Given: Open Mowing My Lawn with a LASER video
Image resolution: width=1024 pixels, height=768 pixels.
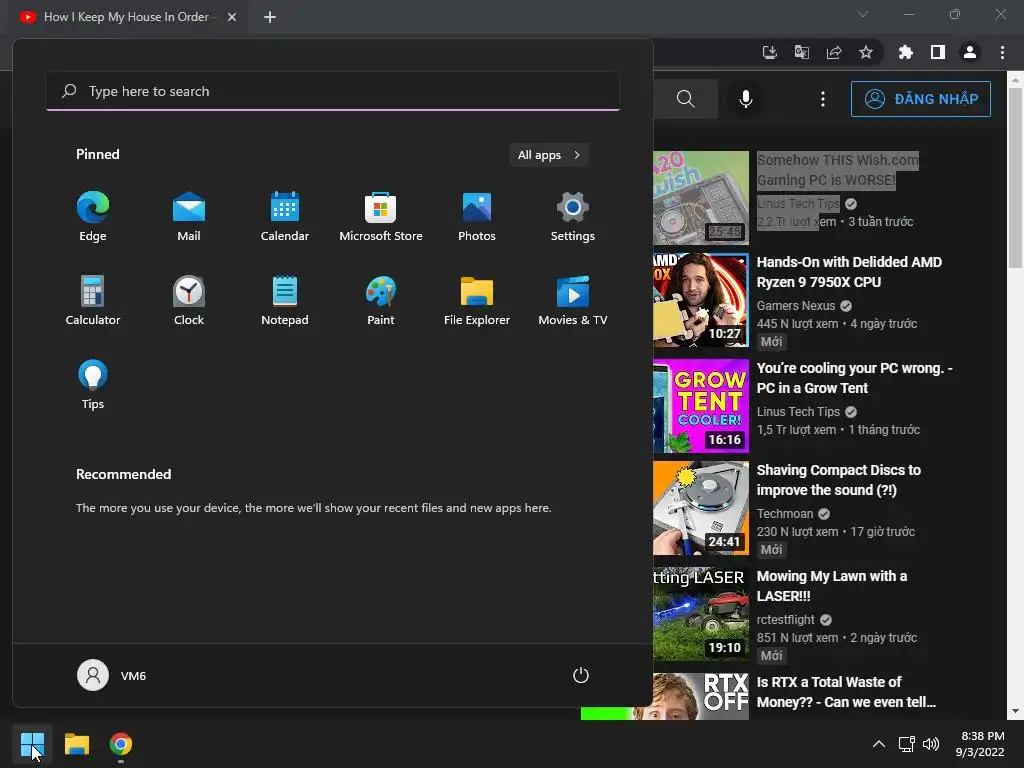Looking at the screenshot, I should click(x=831, y=586).
